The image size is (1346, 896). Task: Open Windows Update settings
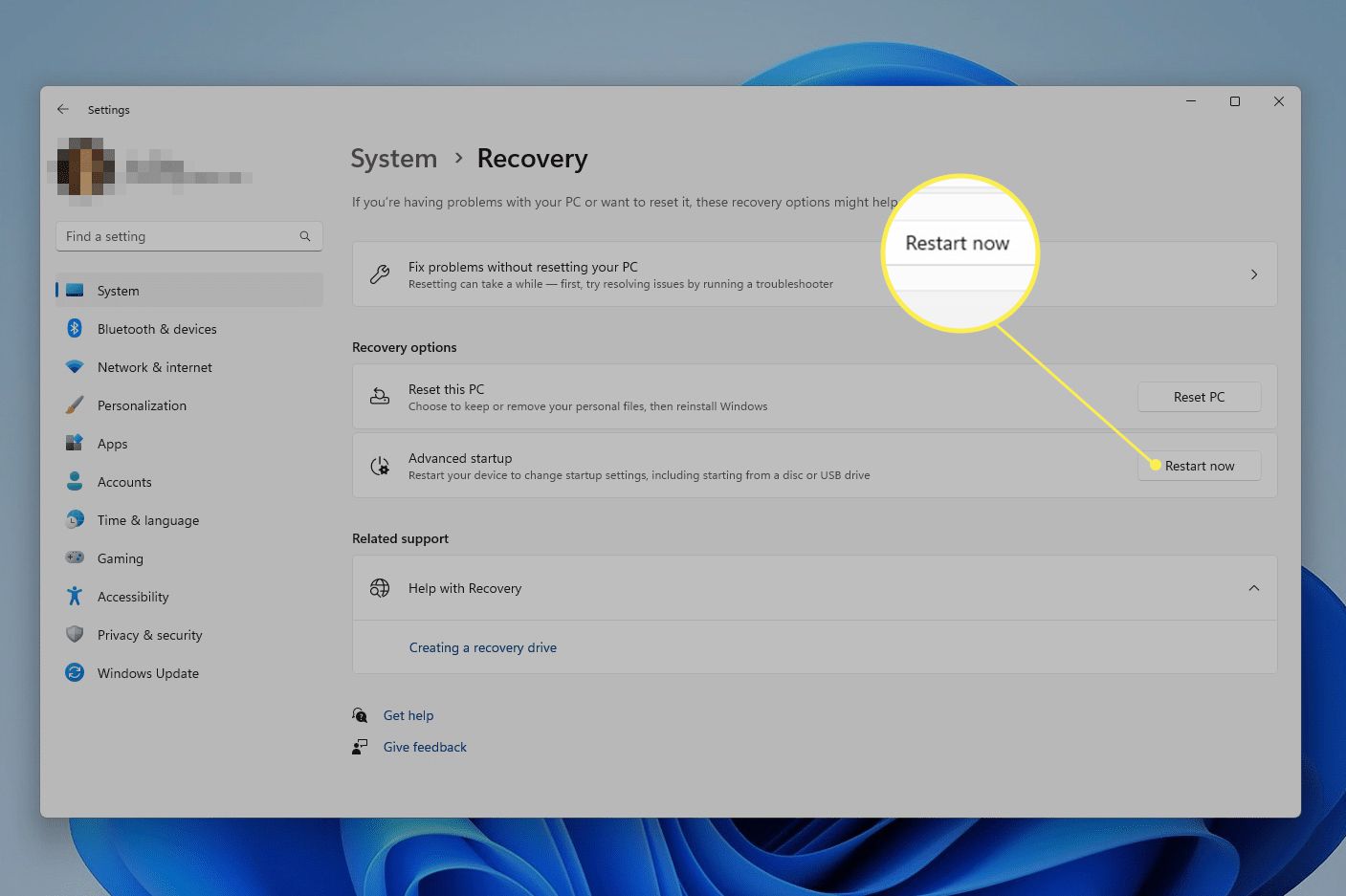(189, 673)
